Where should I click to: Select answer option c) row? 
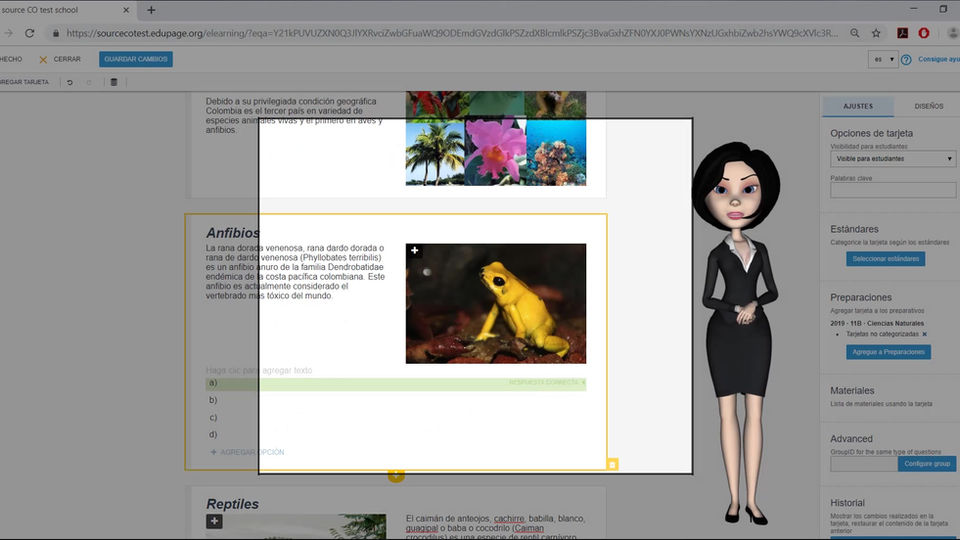[396, 418]
